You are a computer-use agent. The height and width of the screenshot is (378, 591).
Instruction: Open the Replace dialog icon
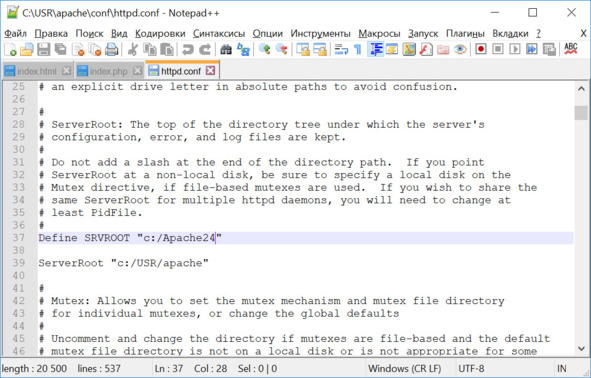pos(243,50)
